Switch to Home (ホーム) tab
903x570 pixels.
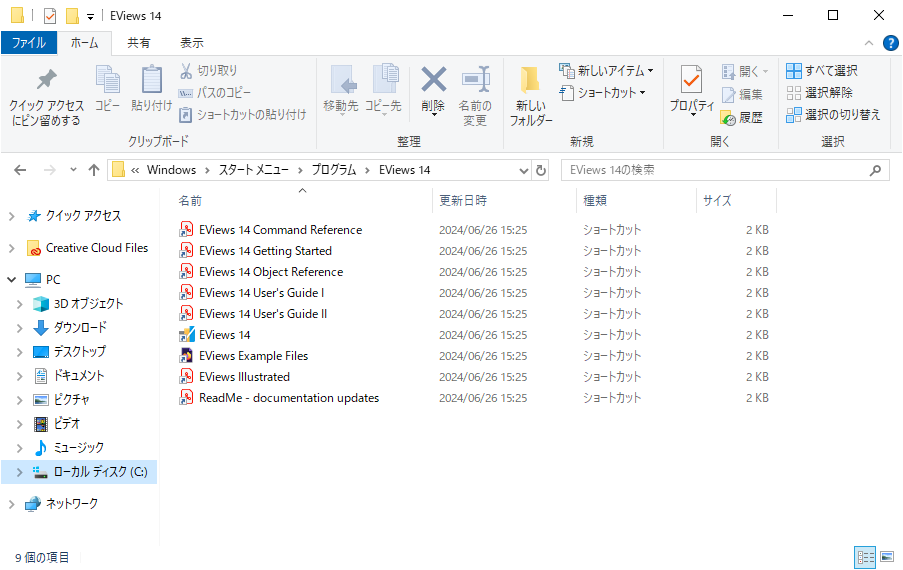pyautogui.click(x=85, y=43)
